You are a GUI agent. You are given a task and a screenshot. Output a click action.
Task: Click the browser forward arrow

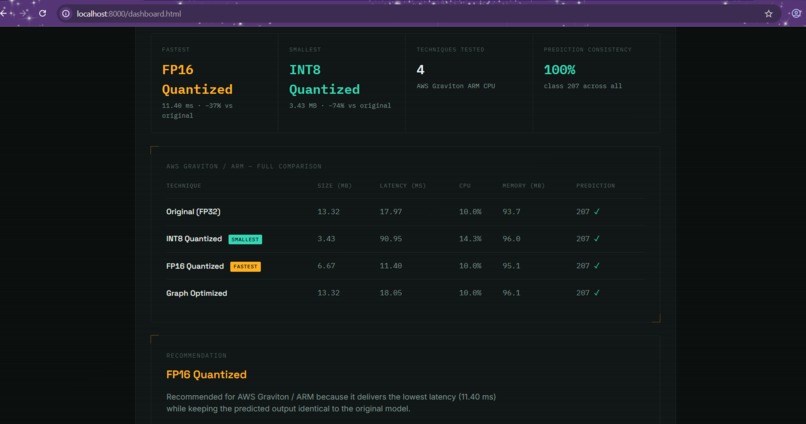tap(23, 13)
